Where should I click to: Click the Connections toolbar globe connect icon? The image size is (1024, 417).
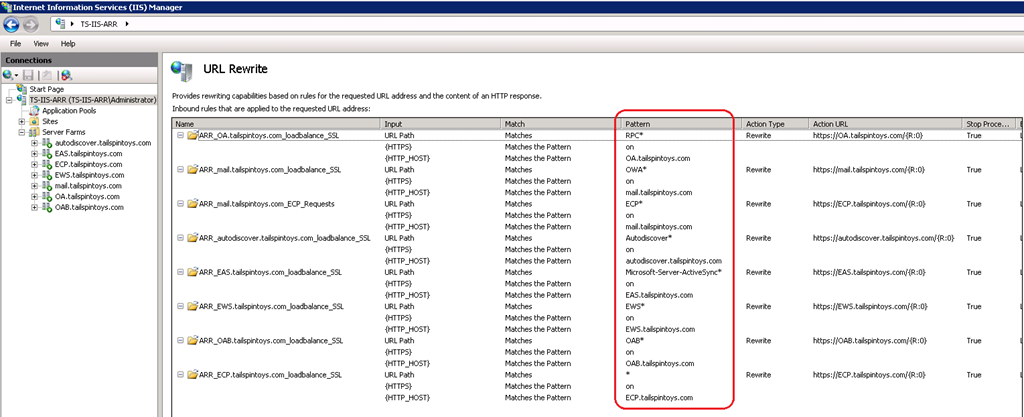[x=10, y=74]
